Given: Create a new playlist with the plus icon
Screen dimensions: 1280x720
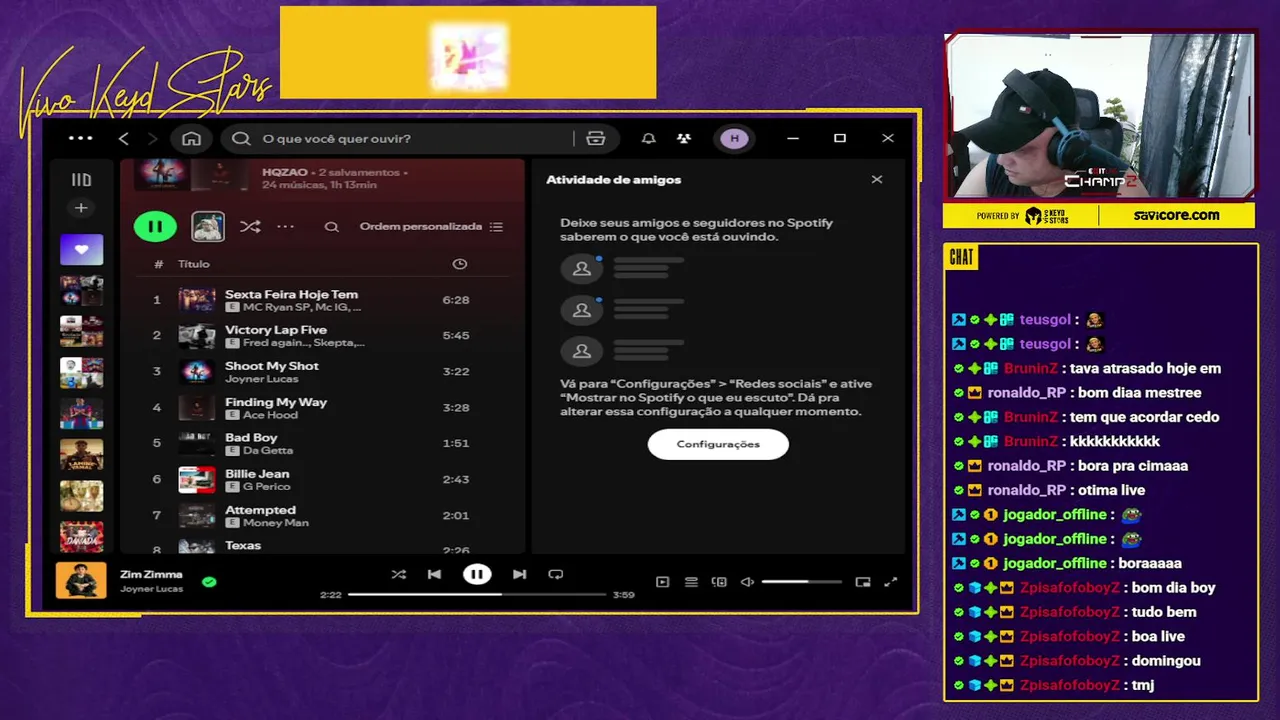Looking at the screenshot, I should coord(81,208).
